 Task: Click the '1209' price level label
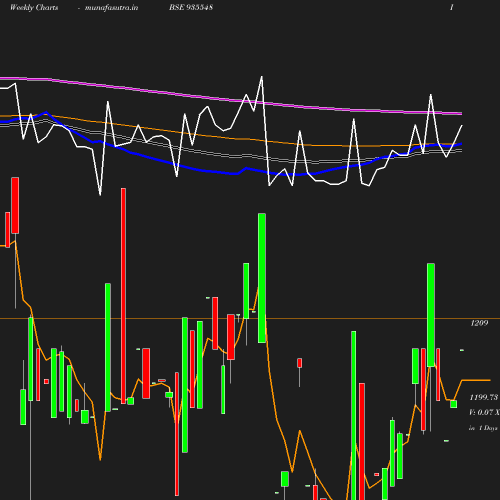click(479, 323)
